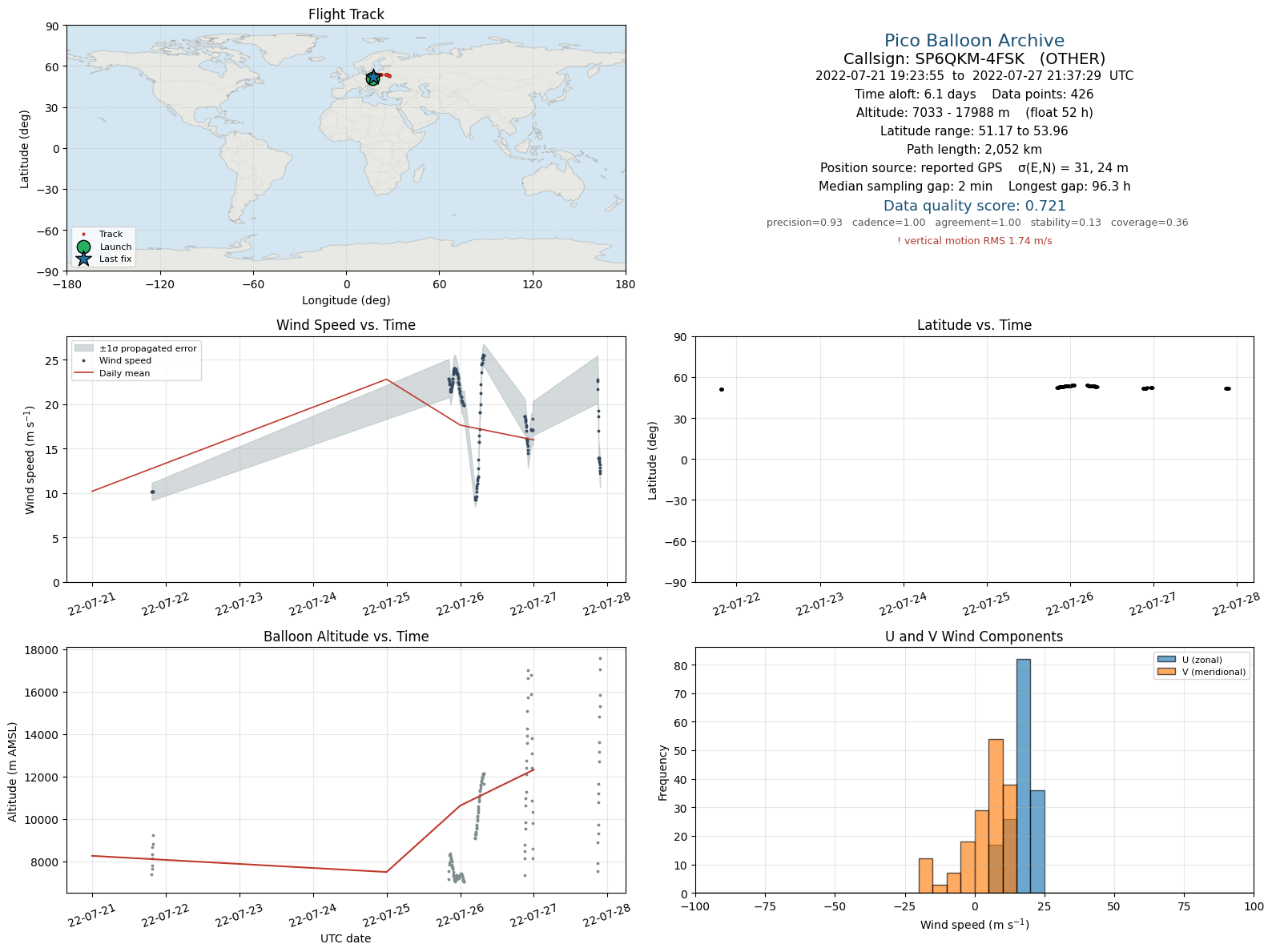Click the "Balloon Altitude vs. Time" chart title
1272x952 pixels.
pyautogui.click(x=346, y=637)
